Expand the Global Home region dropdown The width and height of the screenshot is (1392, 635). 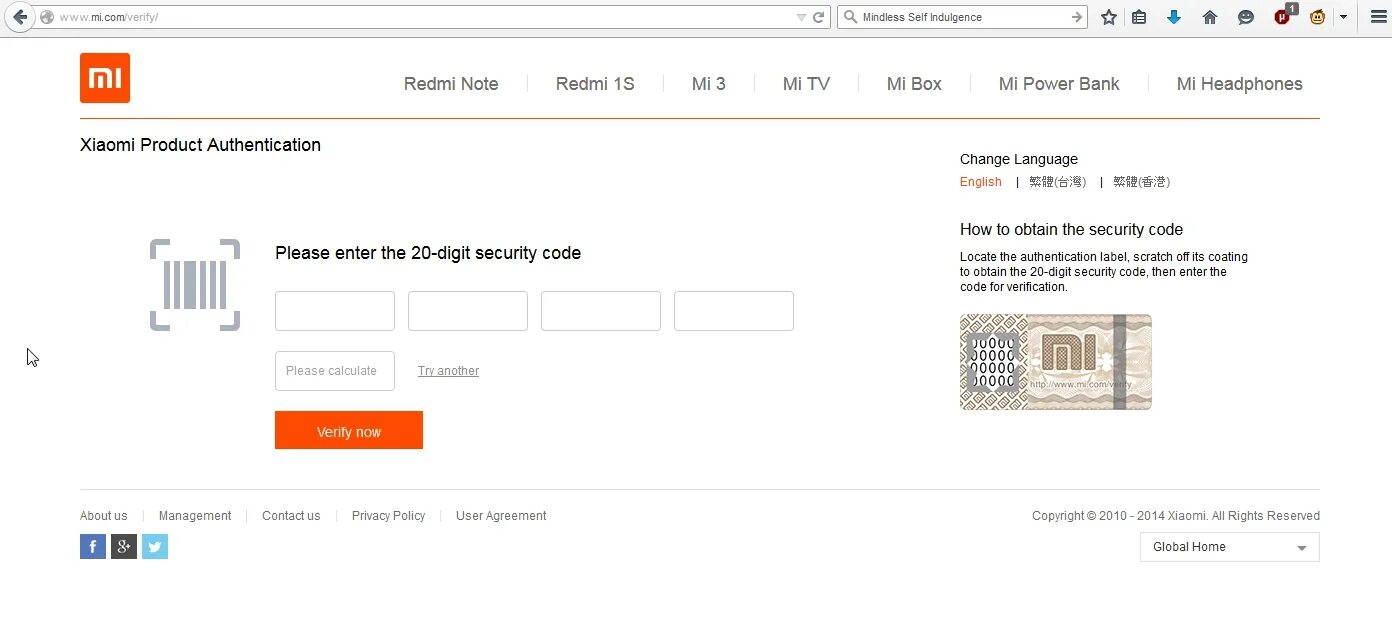tap(1229, 547)
